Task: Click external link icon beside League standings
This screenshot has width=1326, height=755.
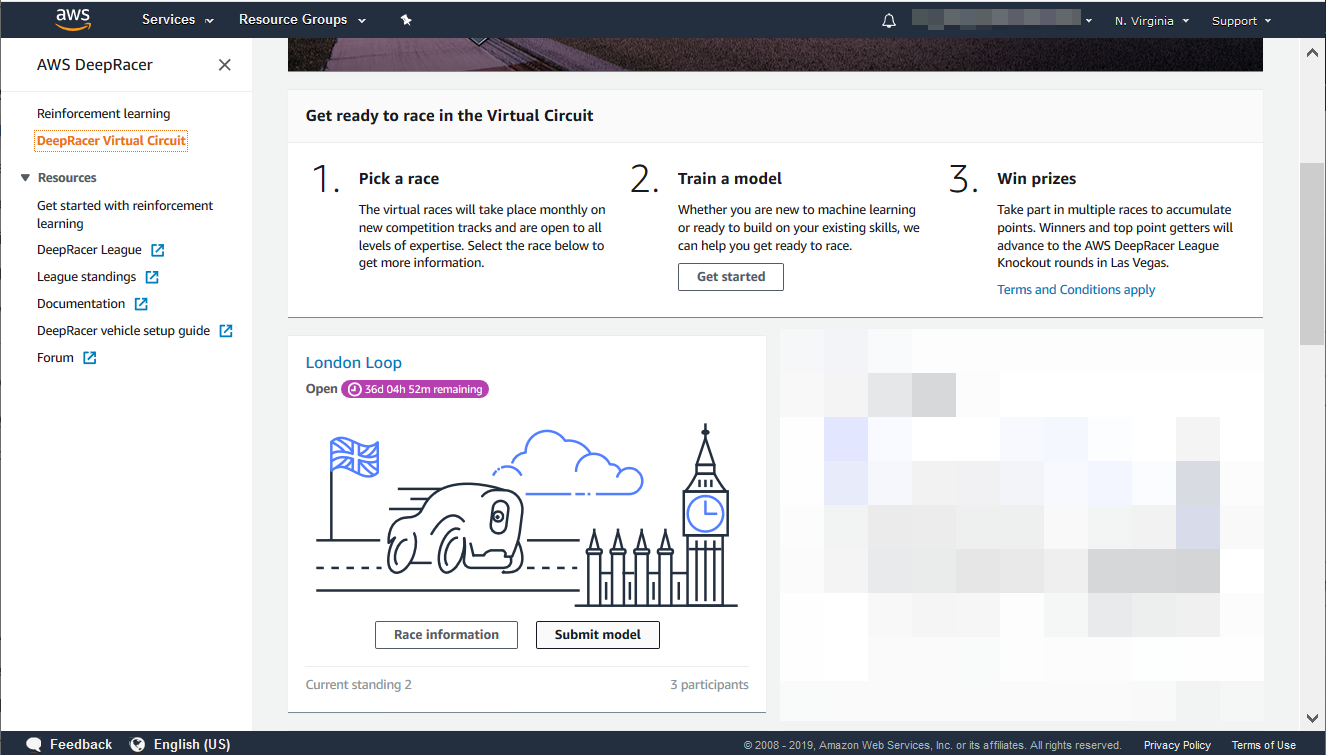Action: (152, 277)
